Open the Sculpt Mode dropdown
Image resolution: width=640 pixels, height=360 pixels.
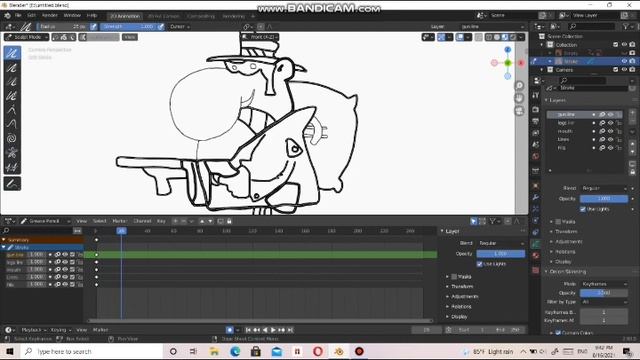[x=27, y=37]
